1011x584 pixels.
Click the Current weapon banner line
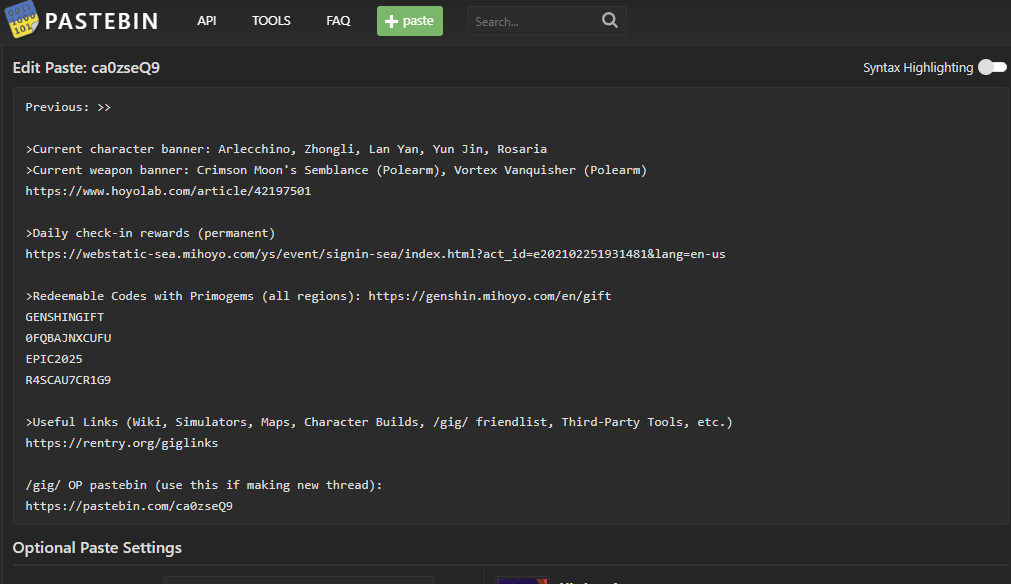(336, 170)
